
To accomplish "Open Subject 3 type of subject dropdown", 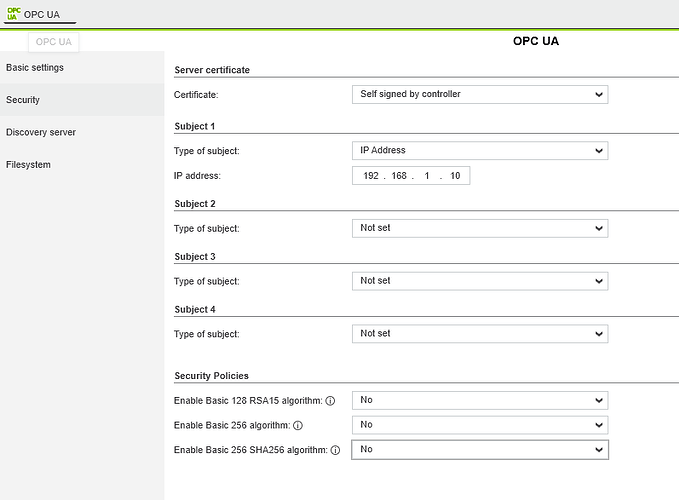I will tap(480, 281).
